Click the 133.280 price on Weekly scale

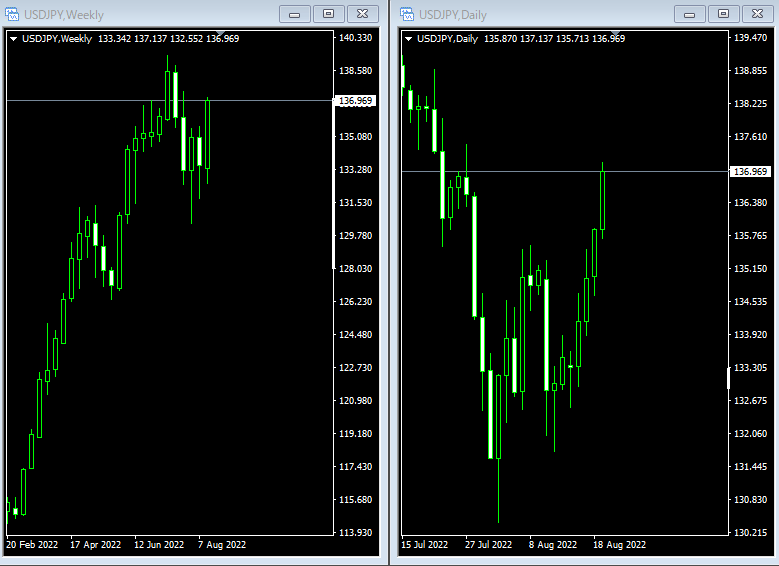pos(355,169)
